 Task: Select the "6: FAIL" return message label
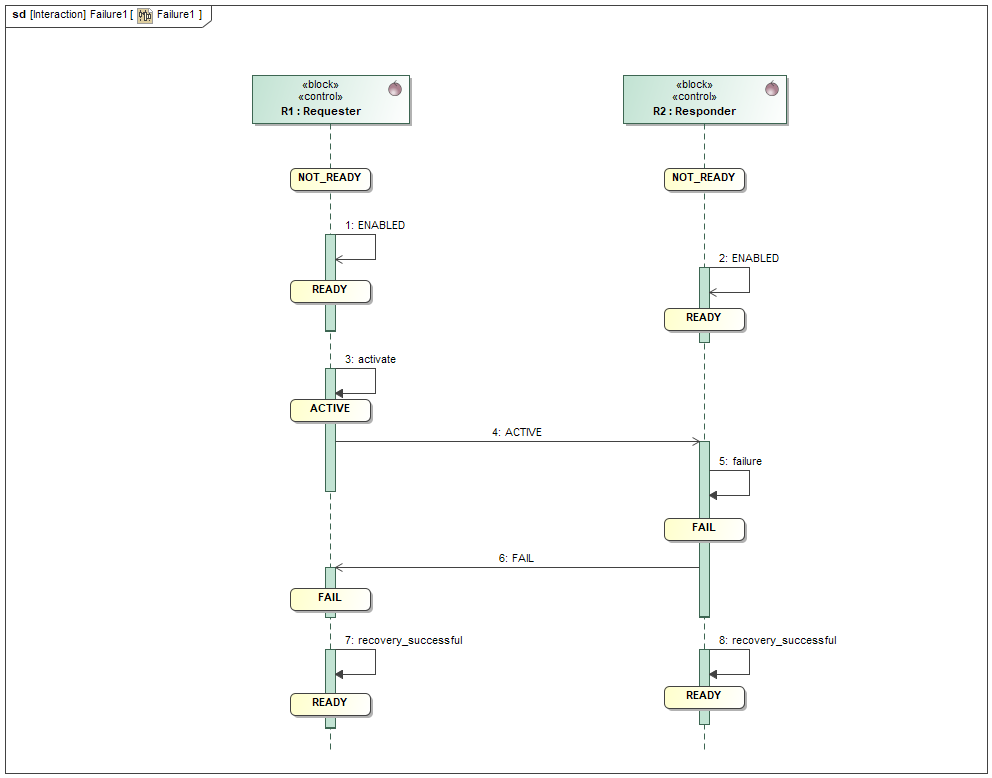(516, 559)
